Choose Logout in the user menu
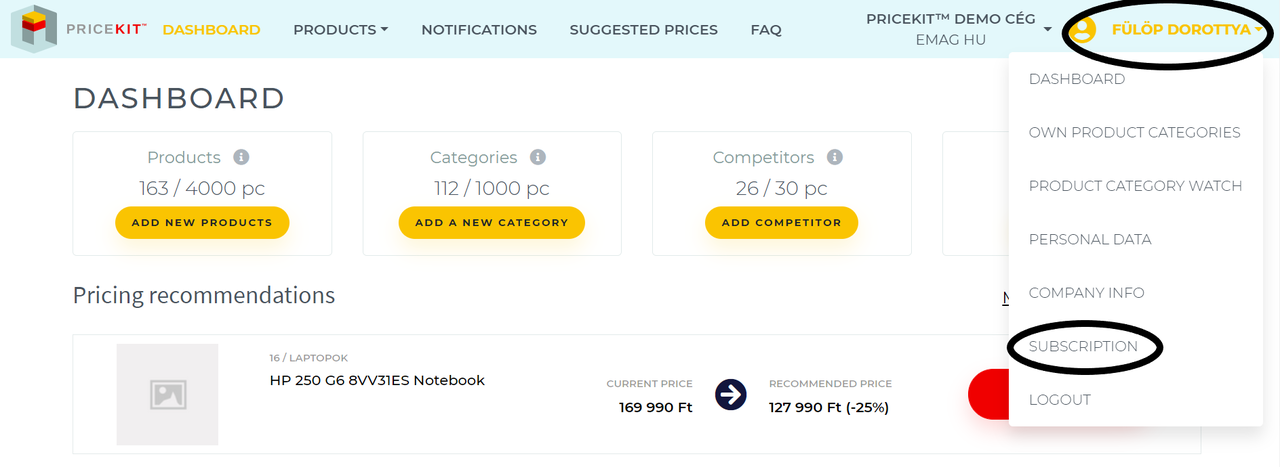Viewport: 1280px width, 468px height. [x=1060, y=400]
